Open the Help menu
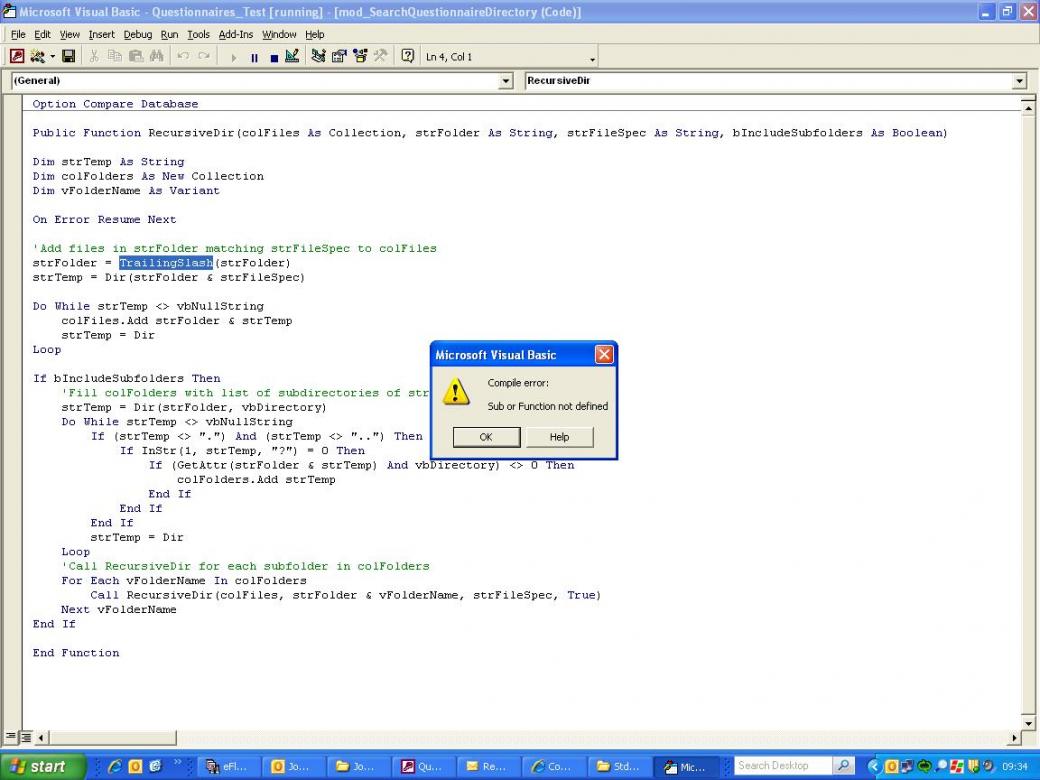This screenshot has width=1040, height=780. (314, 34)
